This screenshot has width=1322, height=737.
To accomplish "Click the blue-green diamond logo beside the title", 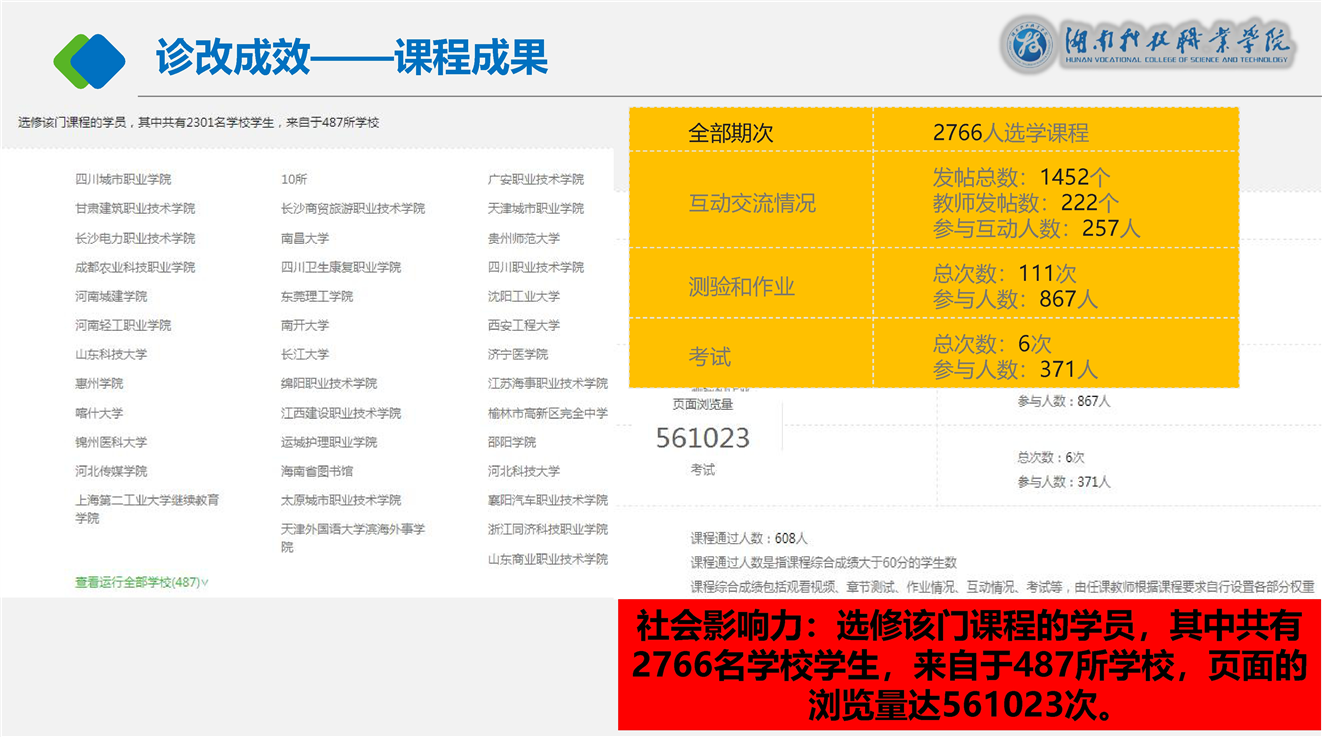I will pyautogui.click(x=89, y=59).
